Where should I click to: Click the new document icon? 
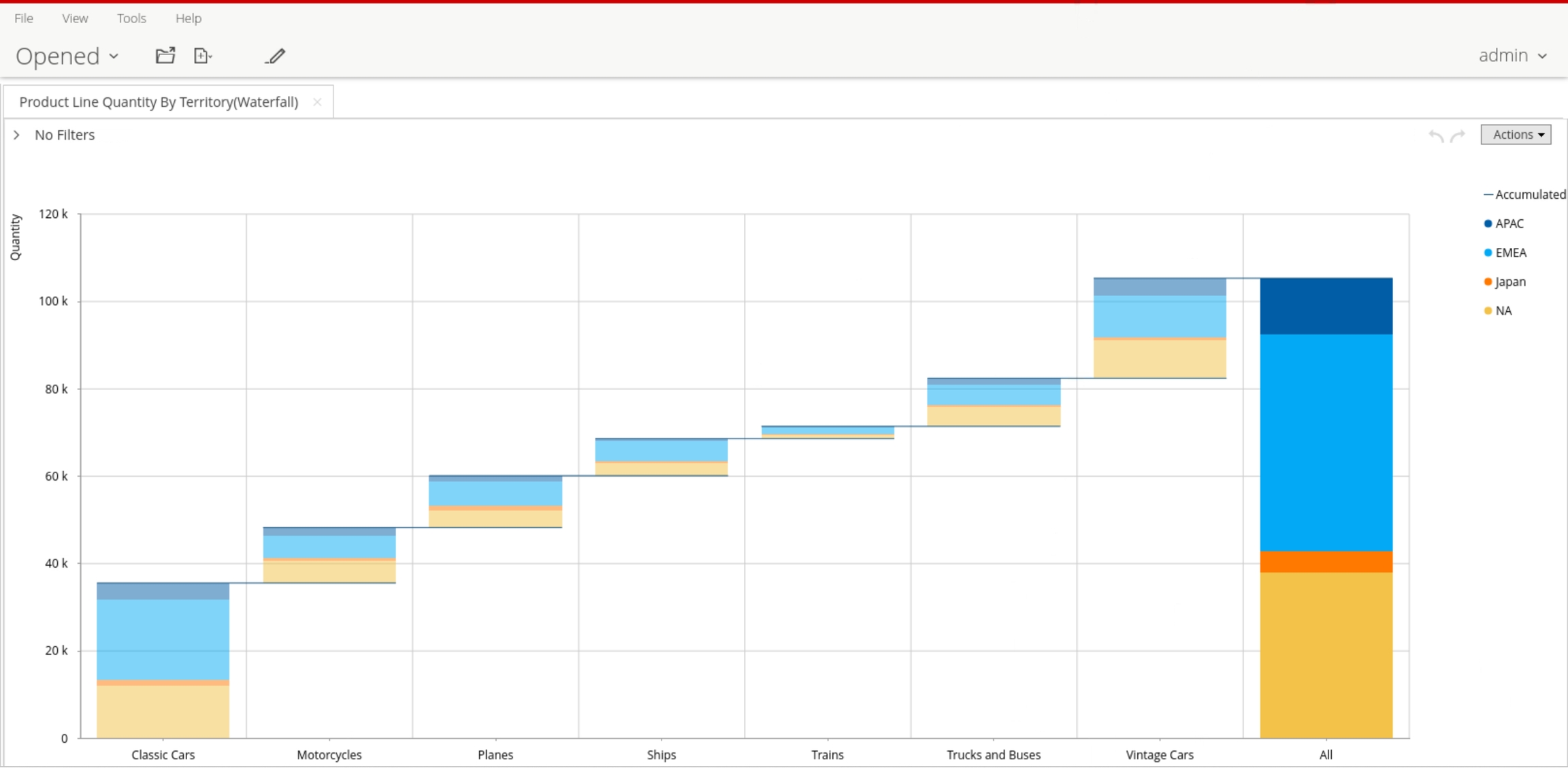tap(202, 56)
